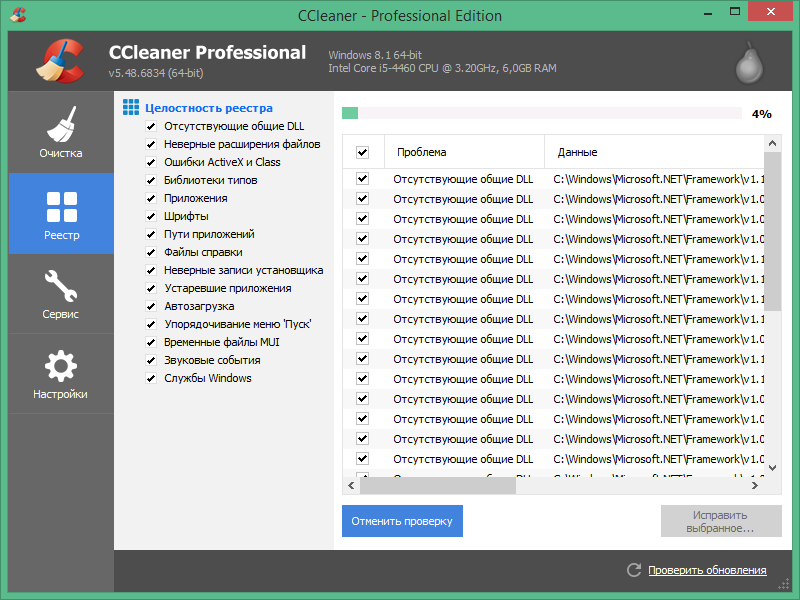Toggle the select-all checkbox in results header

pyautogui.click(x=363, y=150)
